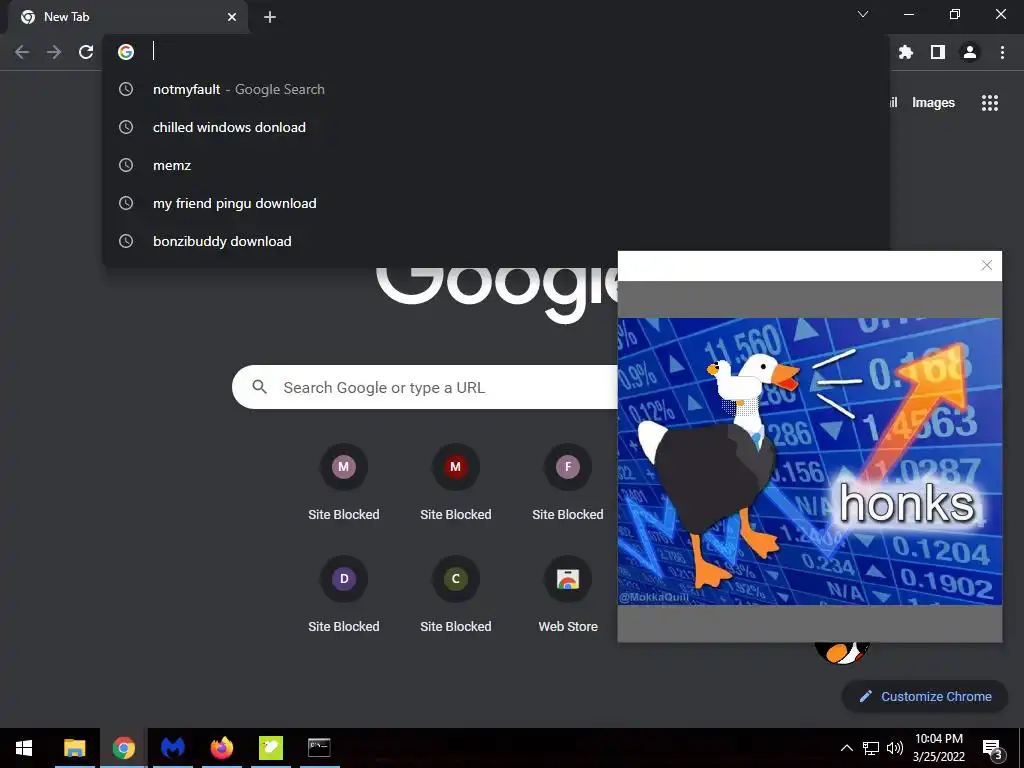This screenshot has width=1024, height=768.
Task: Reload the page with the refresh icon
Action: (x=86, y=52)
